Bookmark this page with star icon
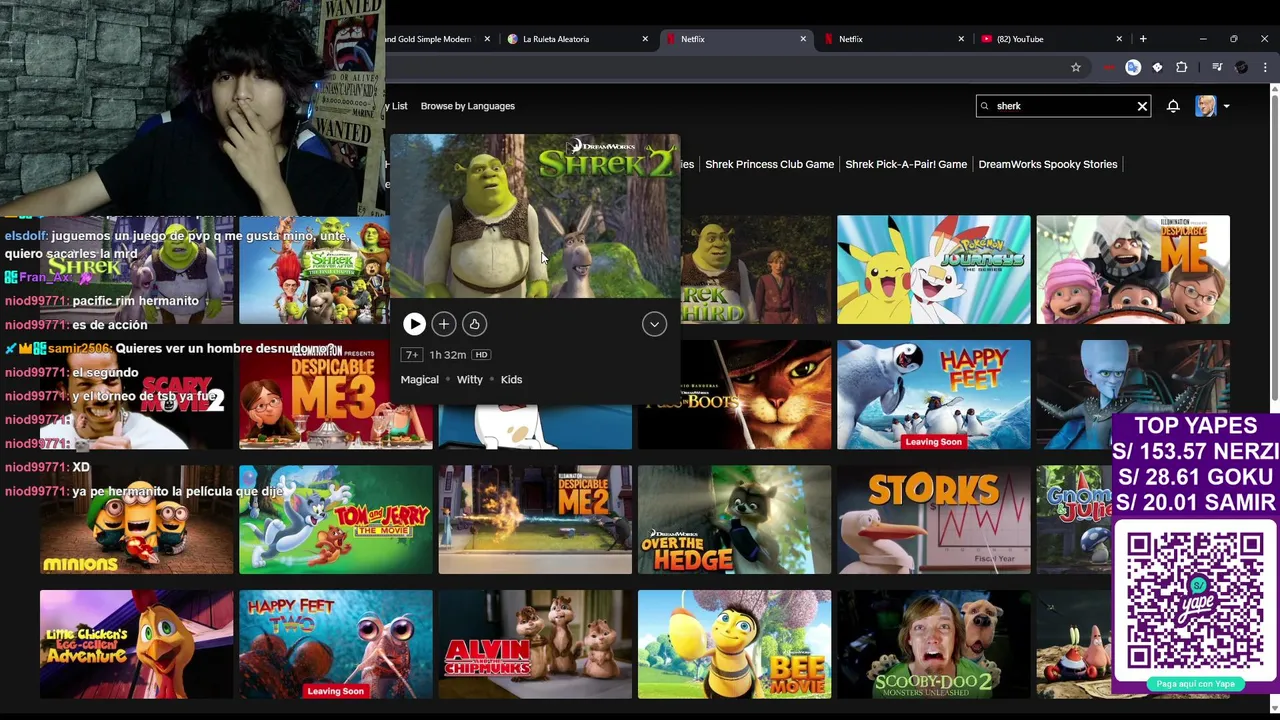Viewport: 1280px width, 720px height. click(1076, 67)
